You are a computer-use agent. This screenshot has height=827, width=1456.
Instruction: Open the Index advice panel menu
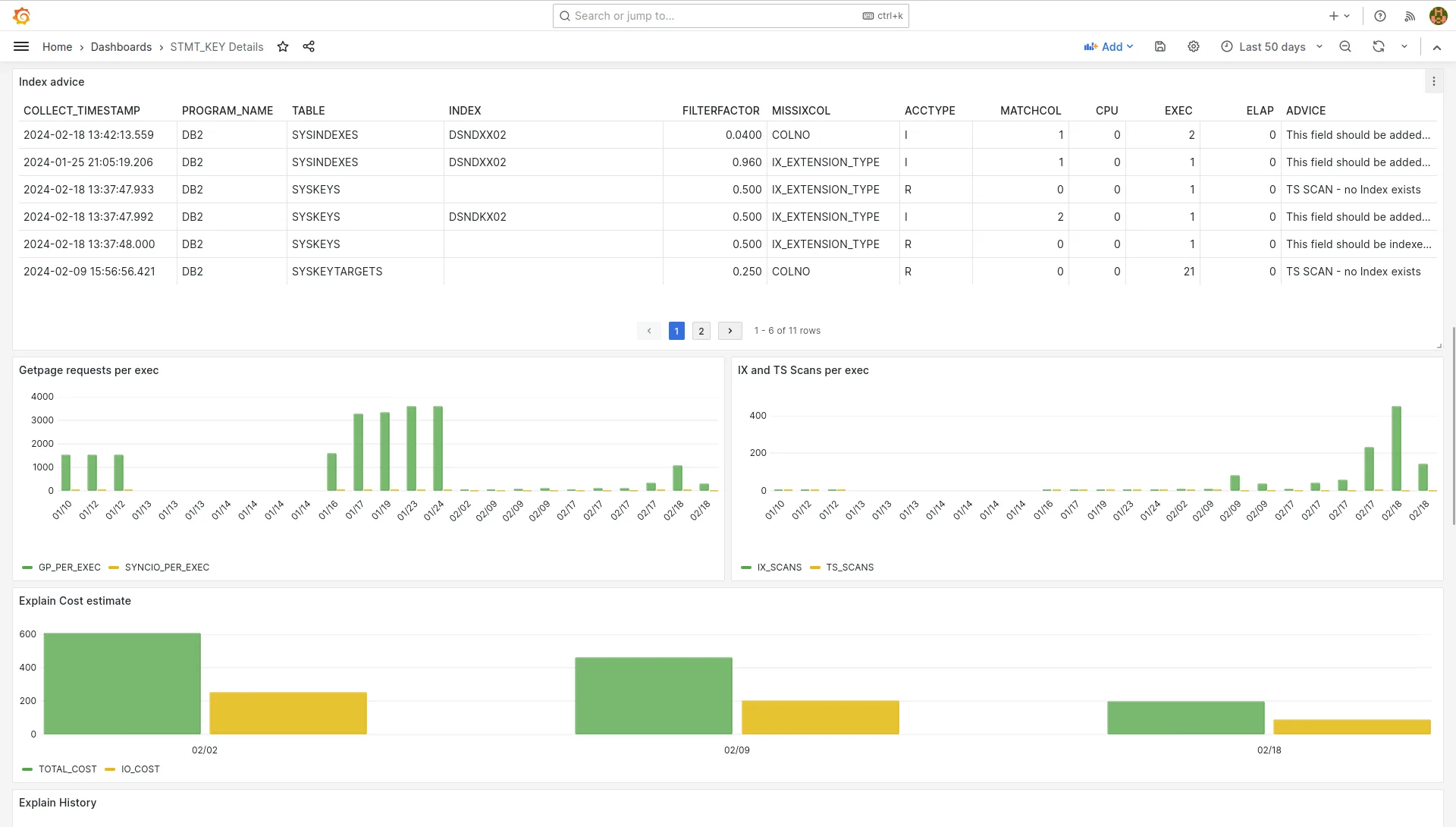[x=1433, y=82]
